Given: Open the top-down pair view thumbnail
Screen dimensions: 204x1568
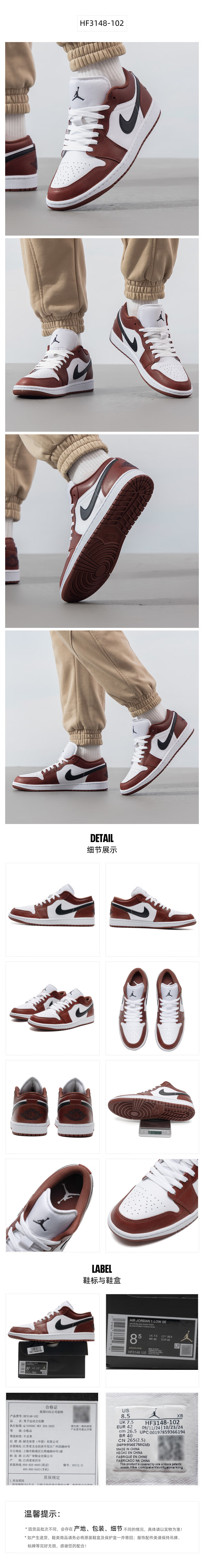Looking at the screenshot, I should [x=152, y=1008].
